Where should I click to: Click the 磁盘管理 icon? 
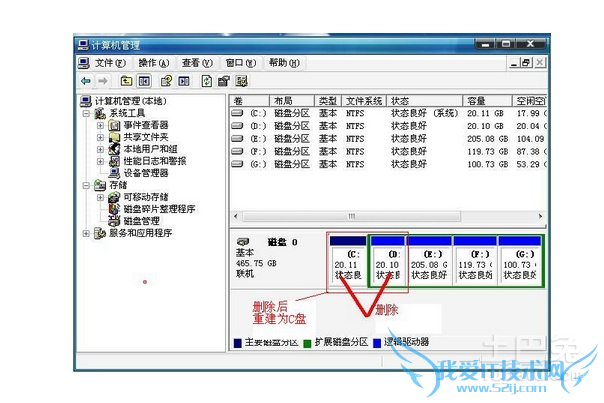pyautogui.click(x=114, y=221)
